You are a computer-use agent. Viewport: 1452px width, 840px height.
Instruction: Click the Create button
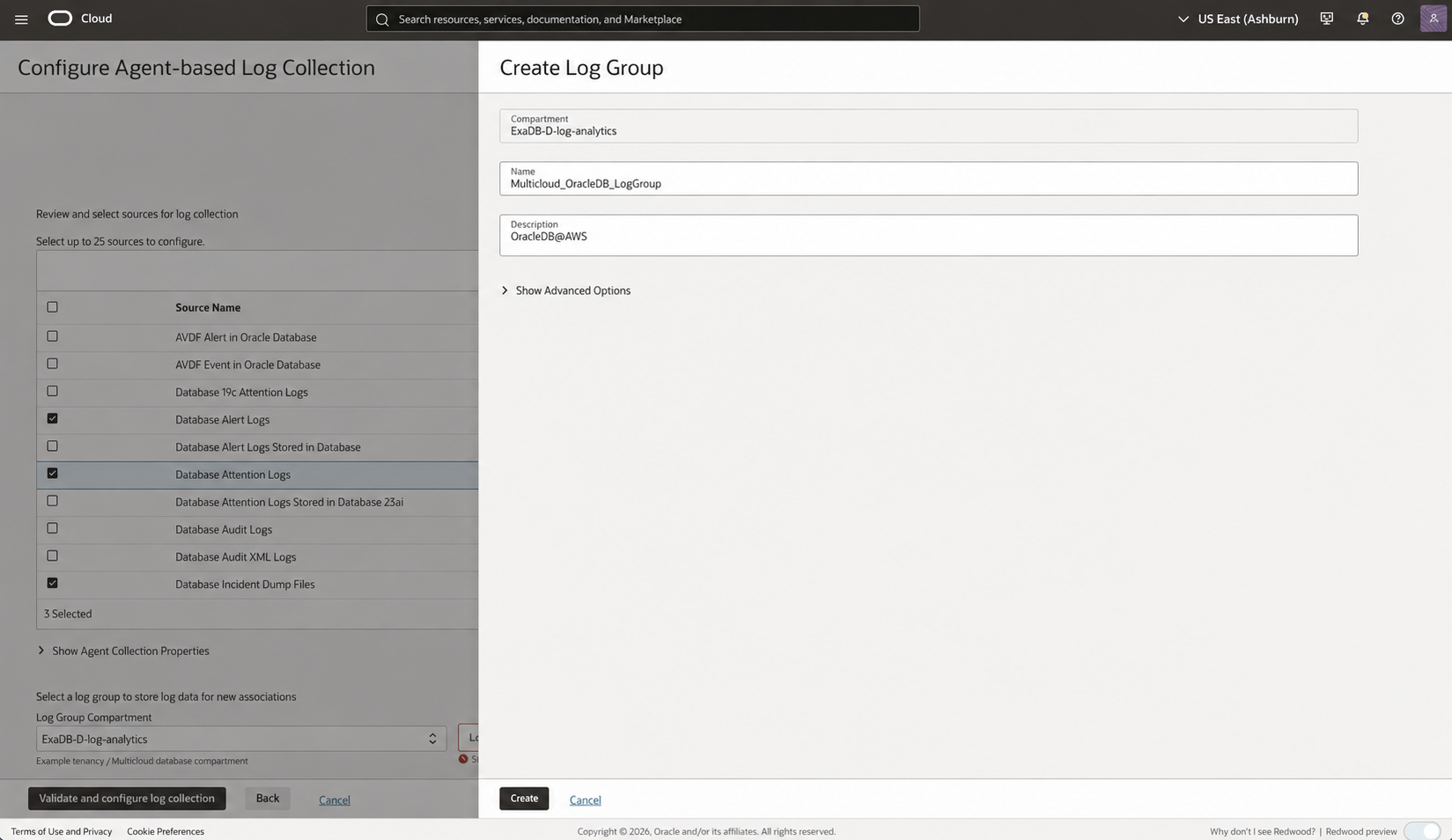coord(524,799)
